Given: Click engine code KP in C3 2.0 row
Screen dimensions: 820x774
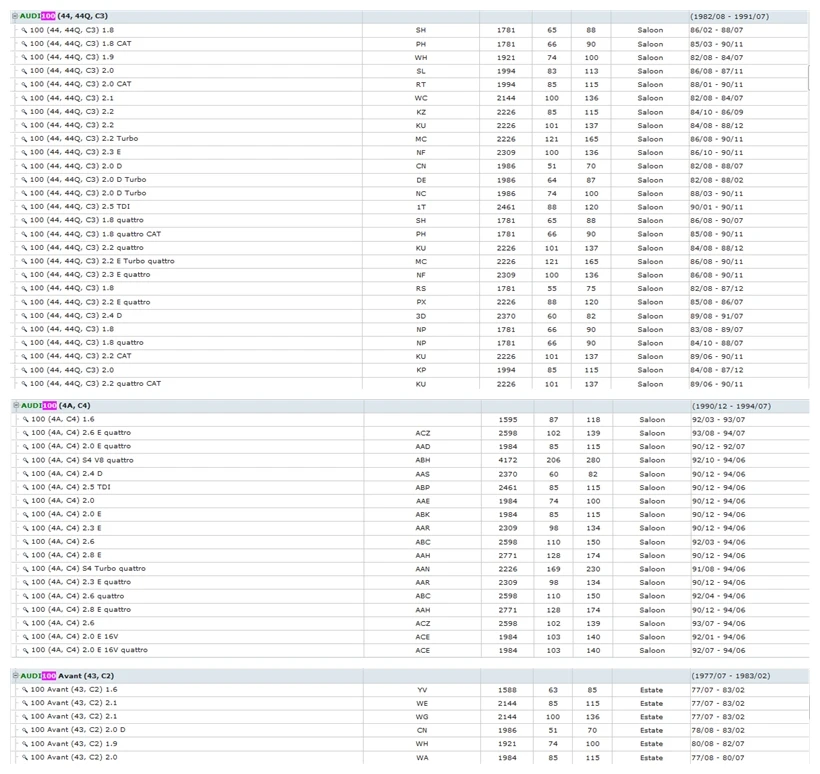Looking at the screenshot, I should 421,370.
